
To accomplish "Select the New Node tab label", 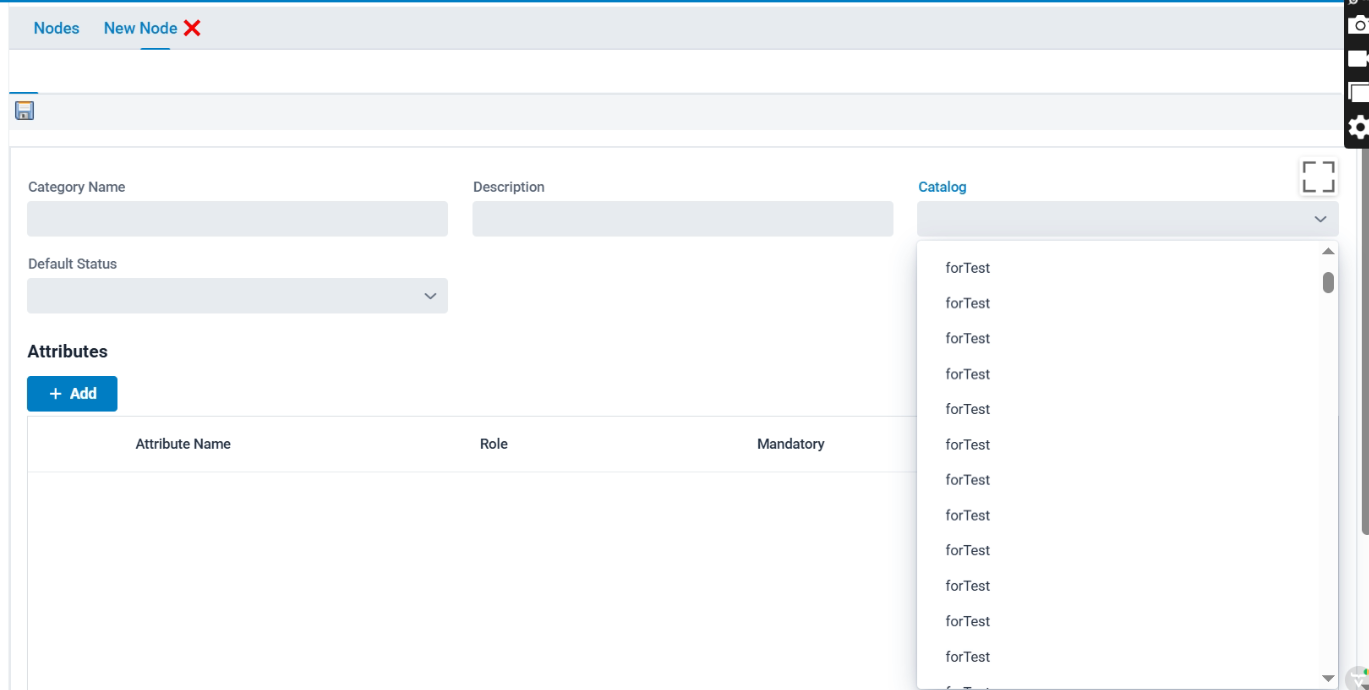I will pos(140,28).
